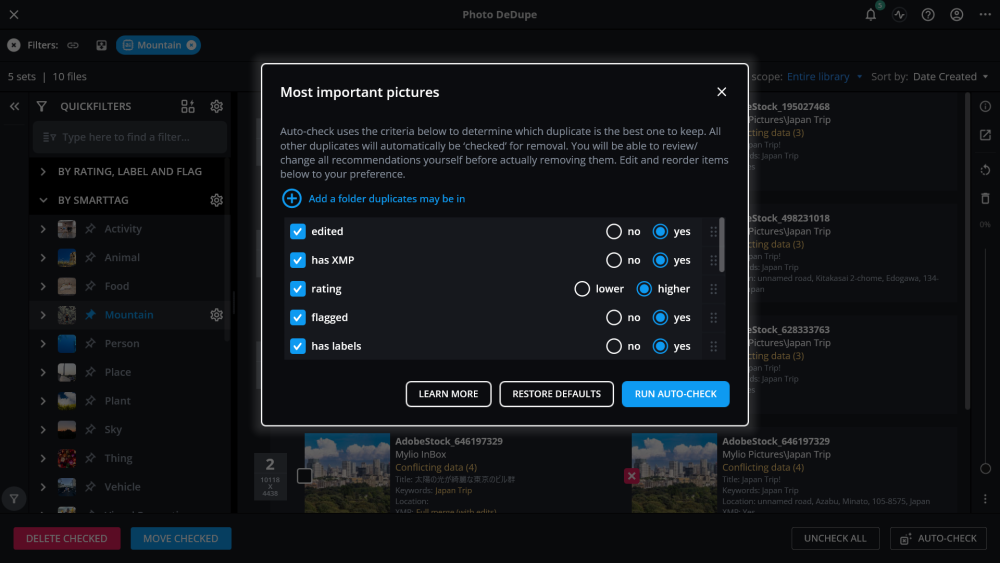Uncheck the has XMP checkbox
The width and height of the screenshot is (1000, 563).
(x=297, y=260)
